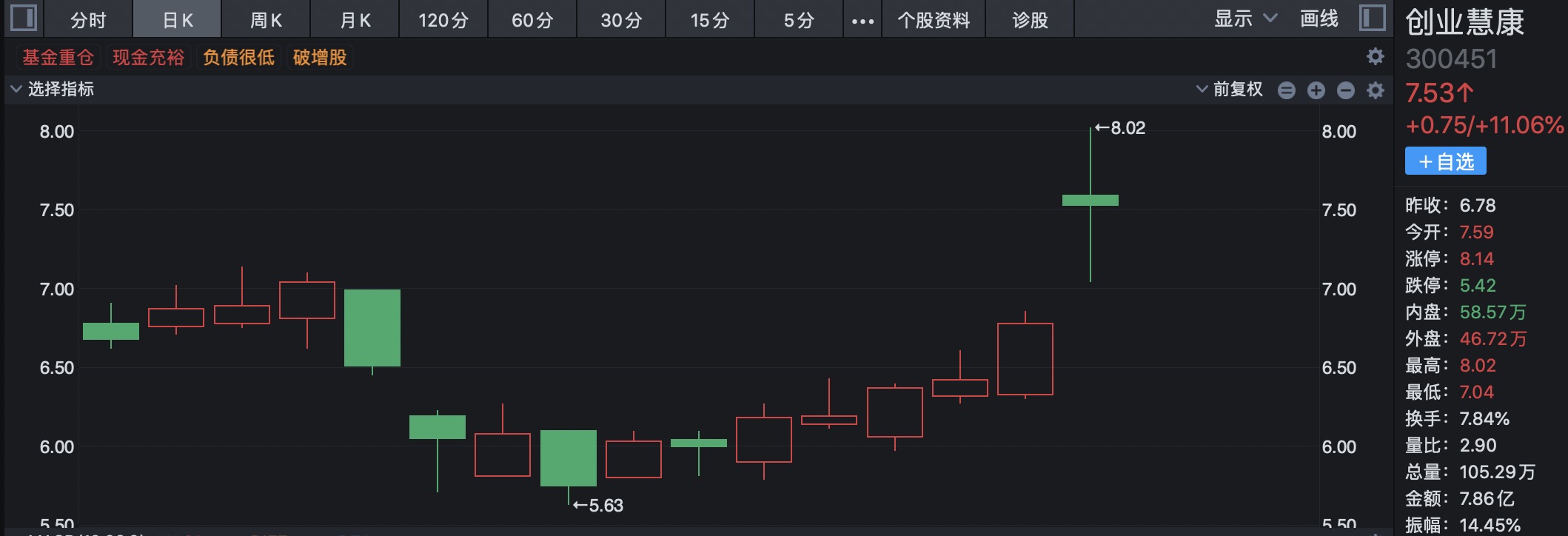Select the 30分 period tab
The height and width of the screenshot is (536, 1568).
point(621,20)
